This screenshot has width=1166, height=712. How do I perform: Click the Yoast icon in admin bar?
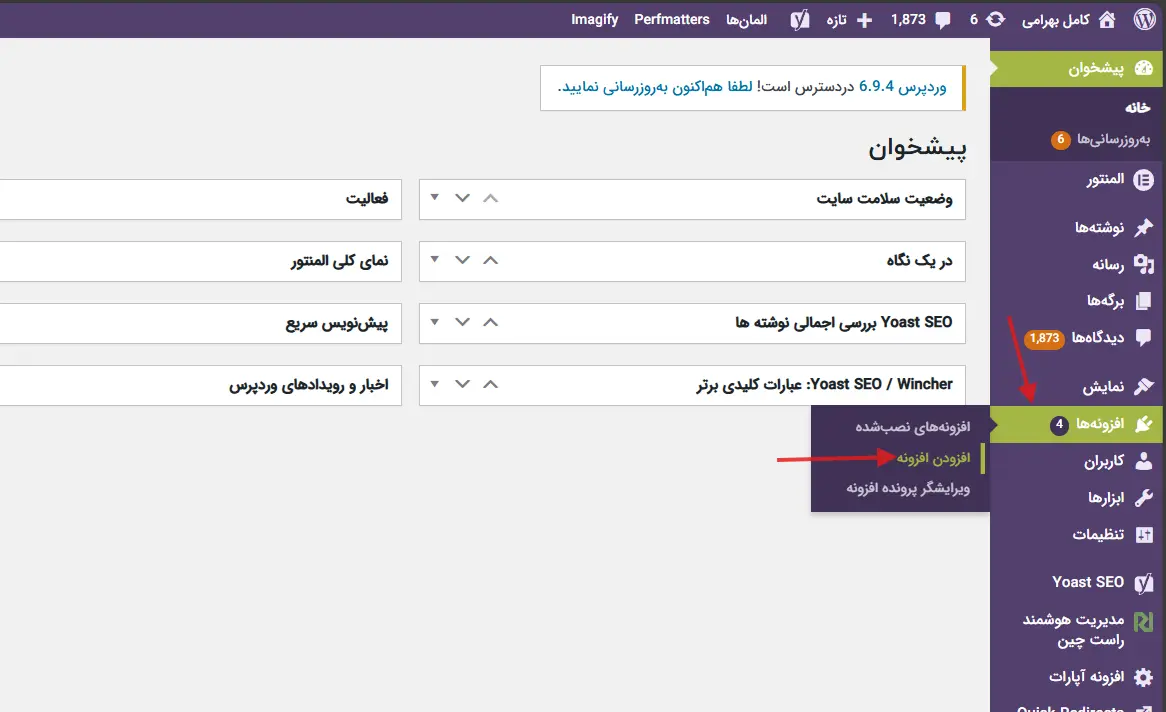(799, 20)
